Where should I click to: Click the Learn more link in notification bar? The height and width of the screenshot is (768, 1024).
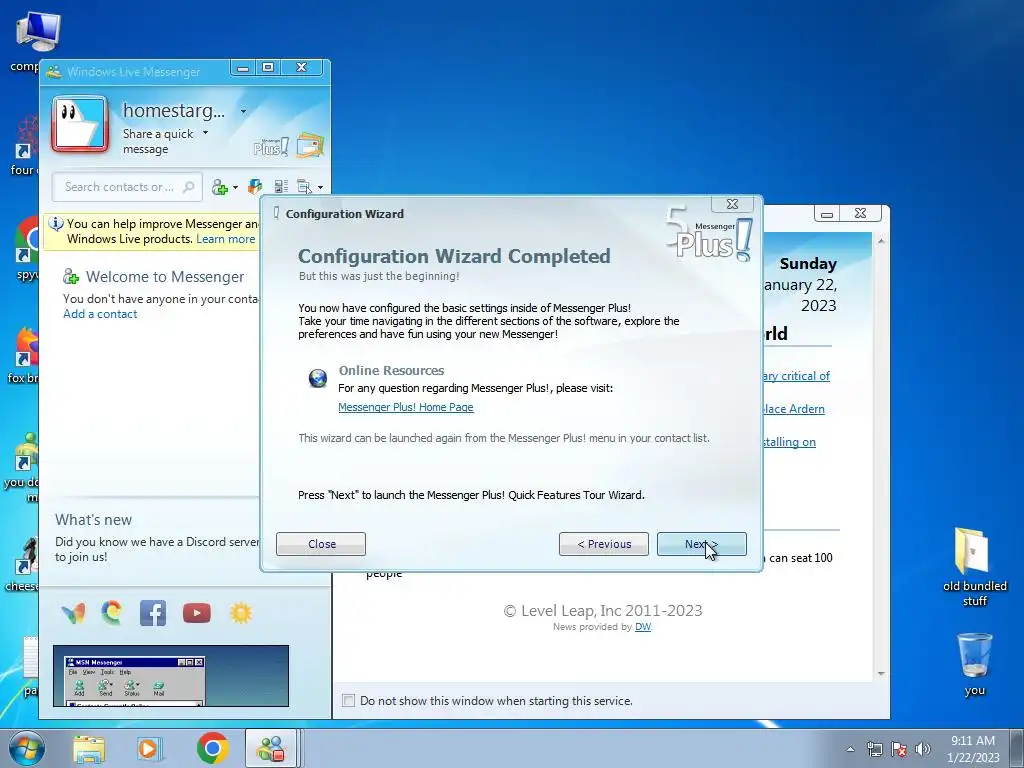[x=225, y=239]
